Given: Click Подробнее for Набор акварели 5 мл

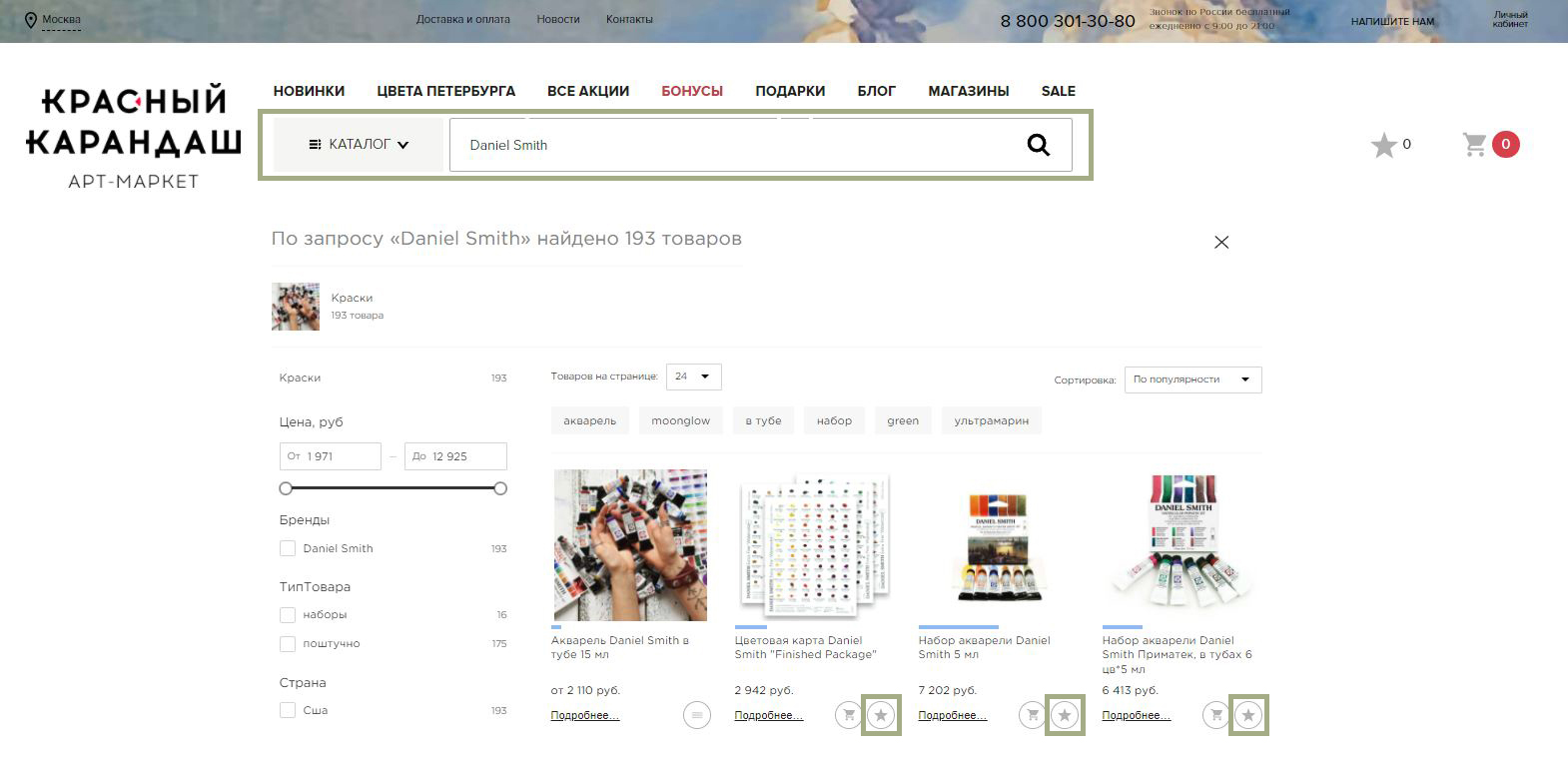Looking at the screenshot, I should (x=953, y=715).
